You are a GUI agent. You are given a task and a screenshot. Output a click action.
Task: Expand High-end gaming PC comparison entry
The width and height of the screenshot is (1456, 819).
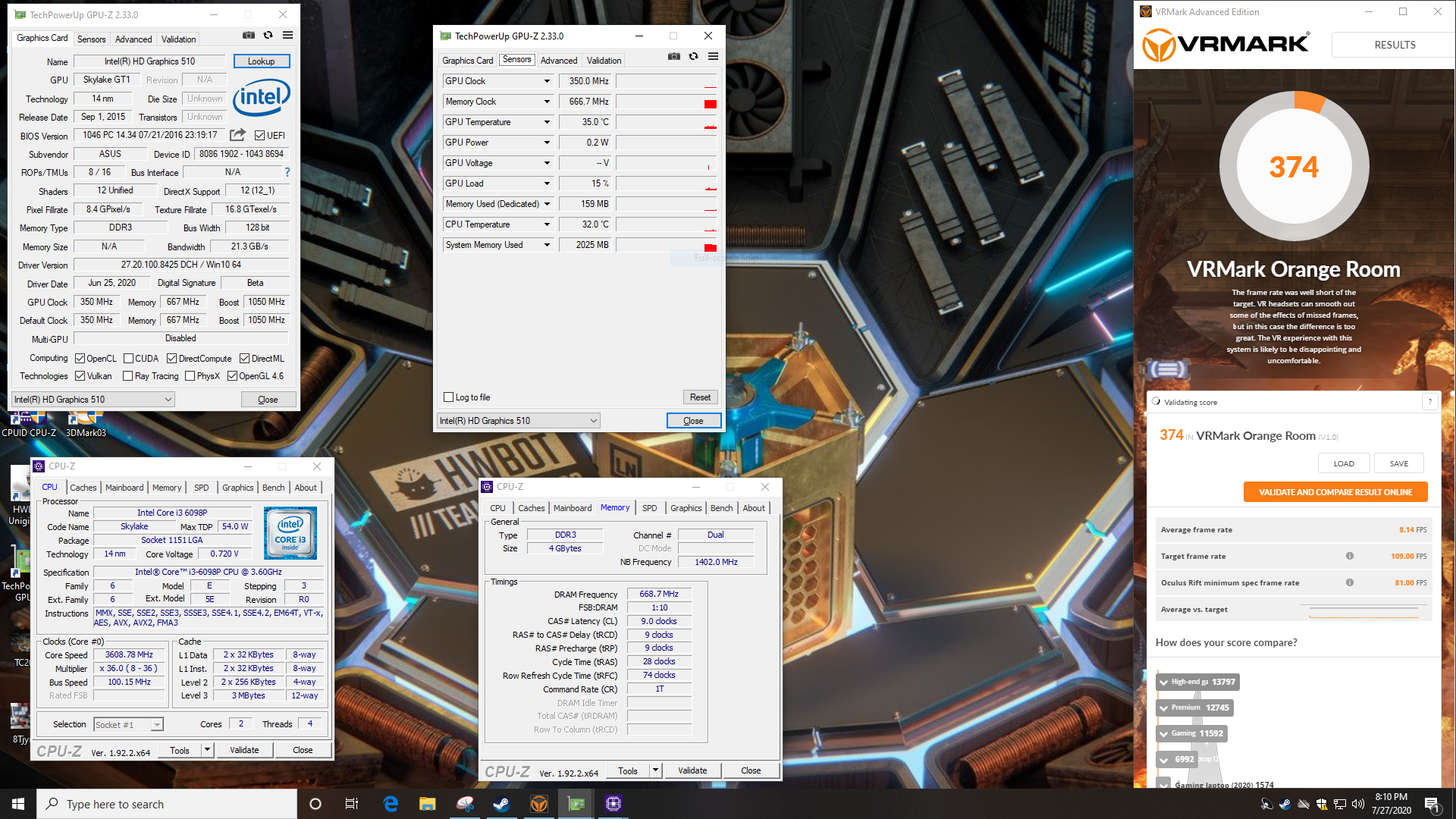click(x=1164, y=682)
